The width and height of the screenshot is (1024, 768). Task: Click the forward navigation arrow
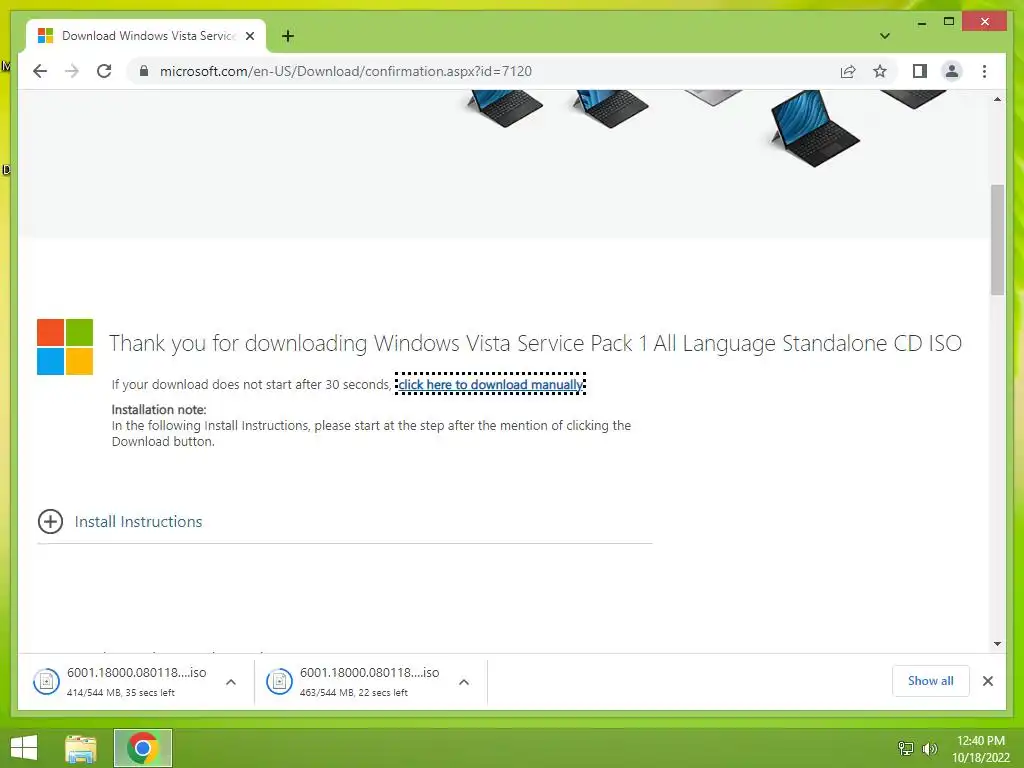[72, 71]
